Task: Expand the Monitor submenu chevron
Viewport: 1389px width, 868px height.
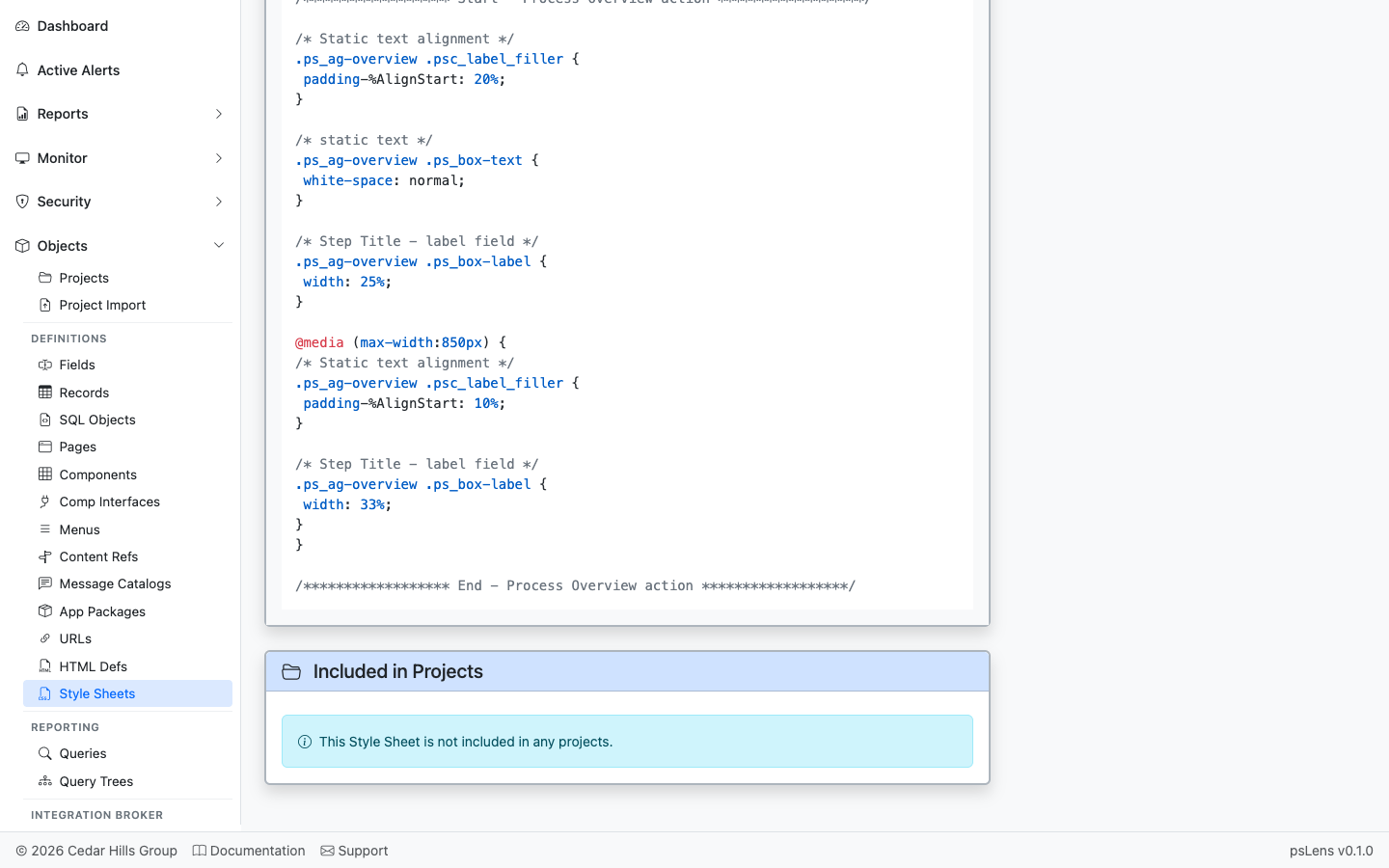Action: [219, 158]
